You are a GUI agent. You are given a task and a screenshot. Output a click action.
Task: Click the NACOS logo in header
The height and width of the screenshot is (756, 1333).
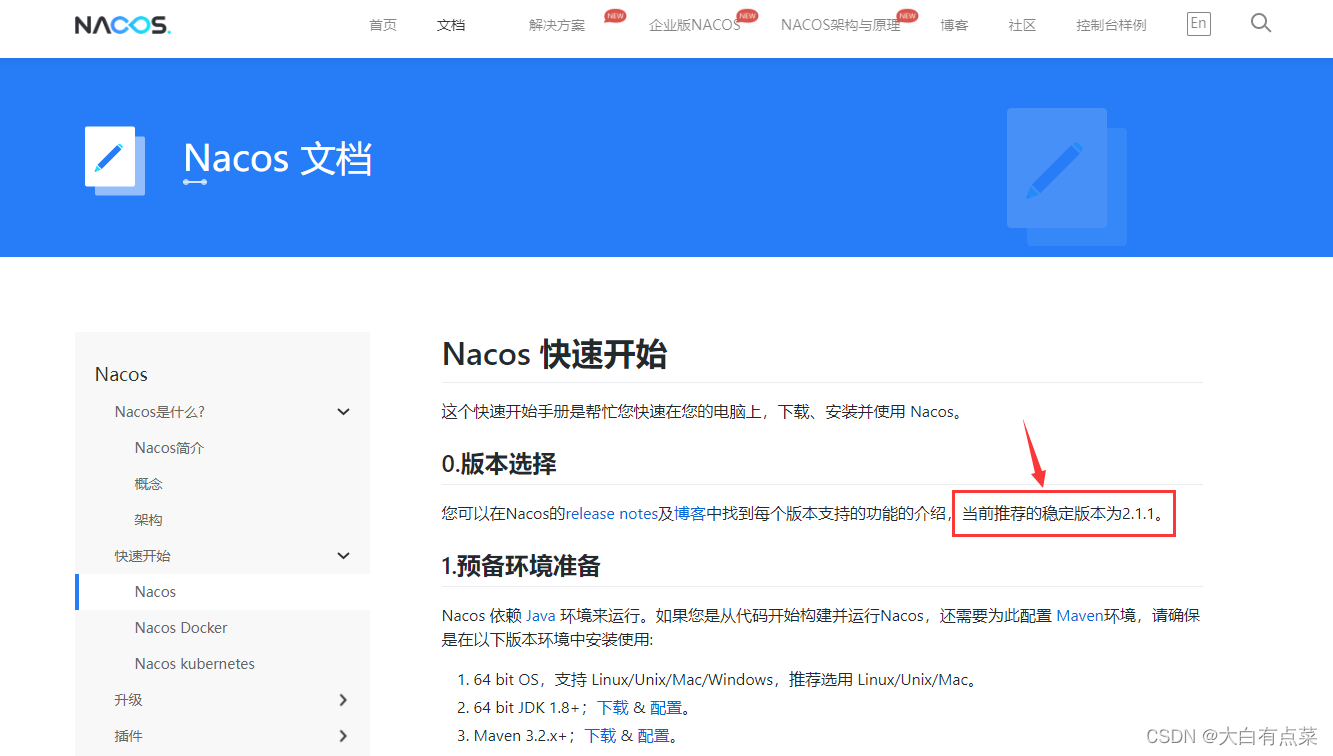(x=122, y=25)
